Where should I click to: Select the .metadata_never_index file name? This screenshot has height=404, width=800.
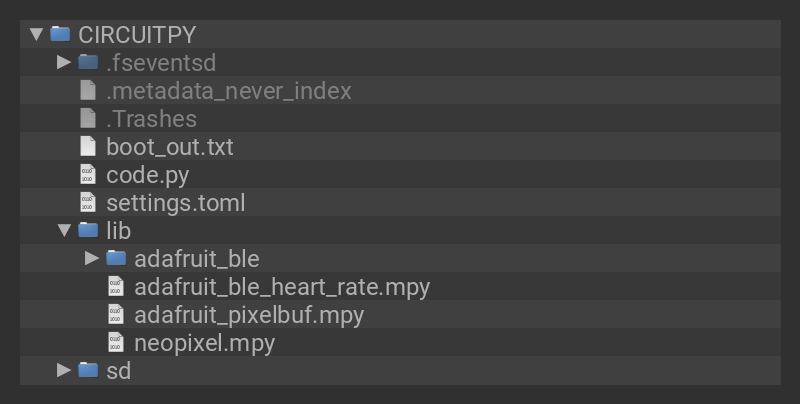pos(229,91)
